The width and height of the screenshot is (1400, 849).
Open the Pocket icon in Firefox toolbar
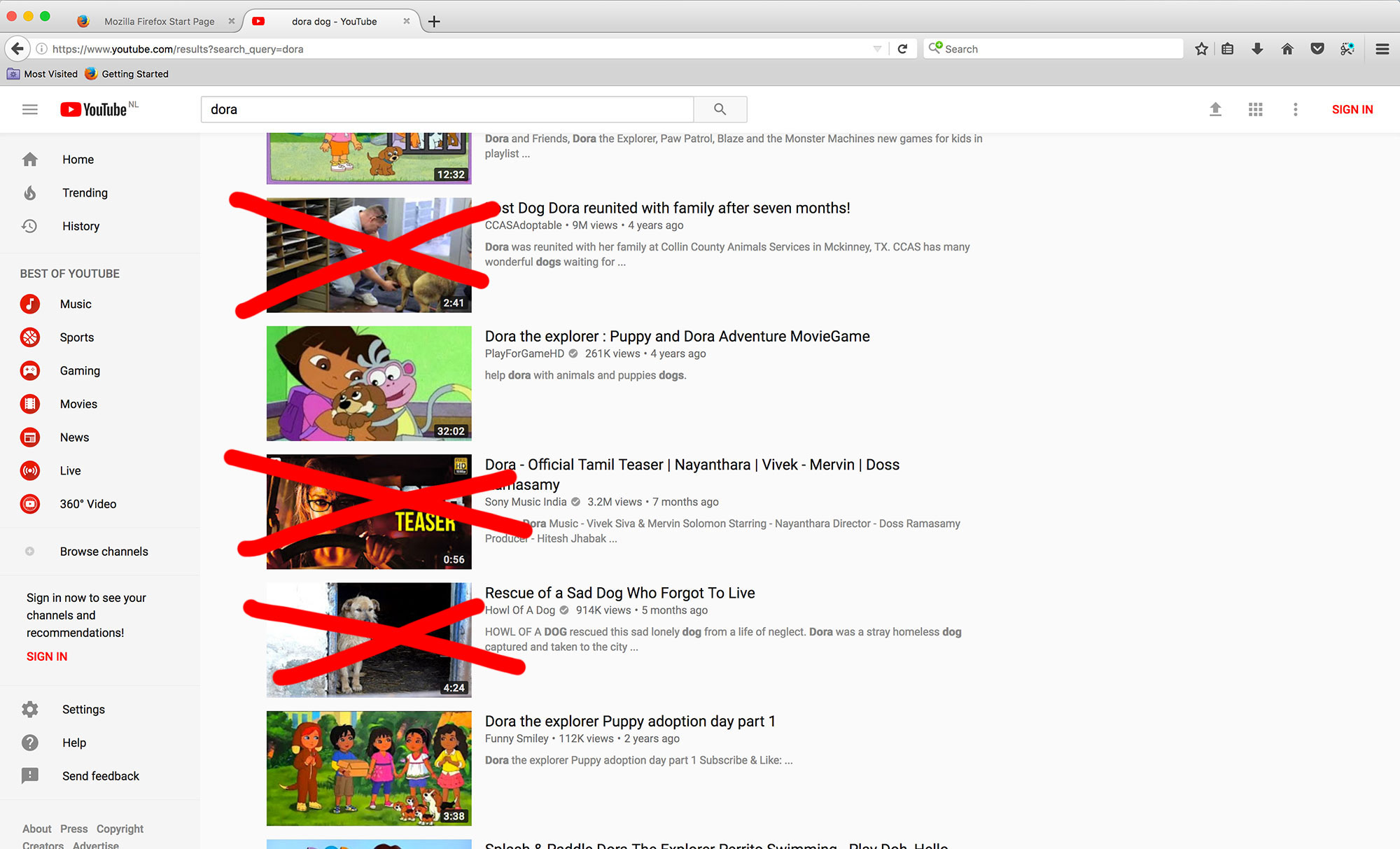[x=1317, y=49]
